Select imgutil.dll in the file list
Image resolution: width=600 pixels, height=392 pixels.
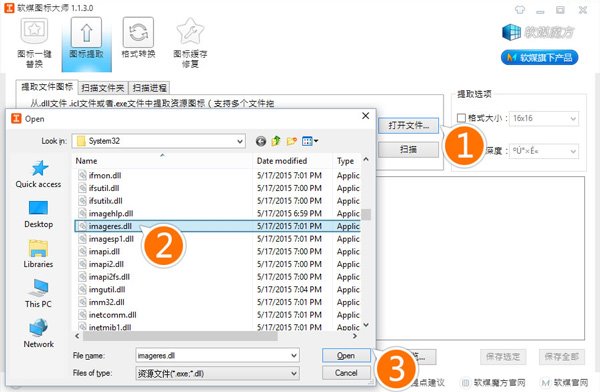217,289
